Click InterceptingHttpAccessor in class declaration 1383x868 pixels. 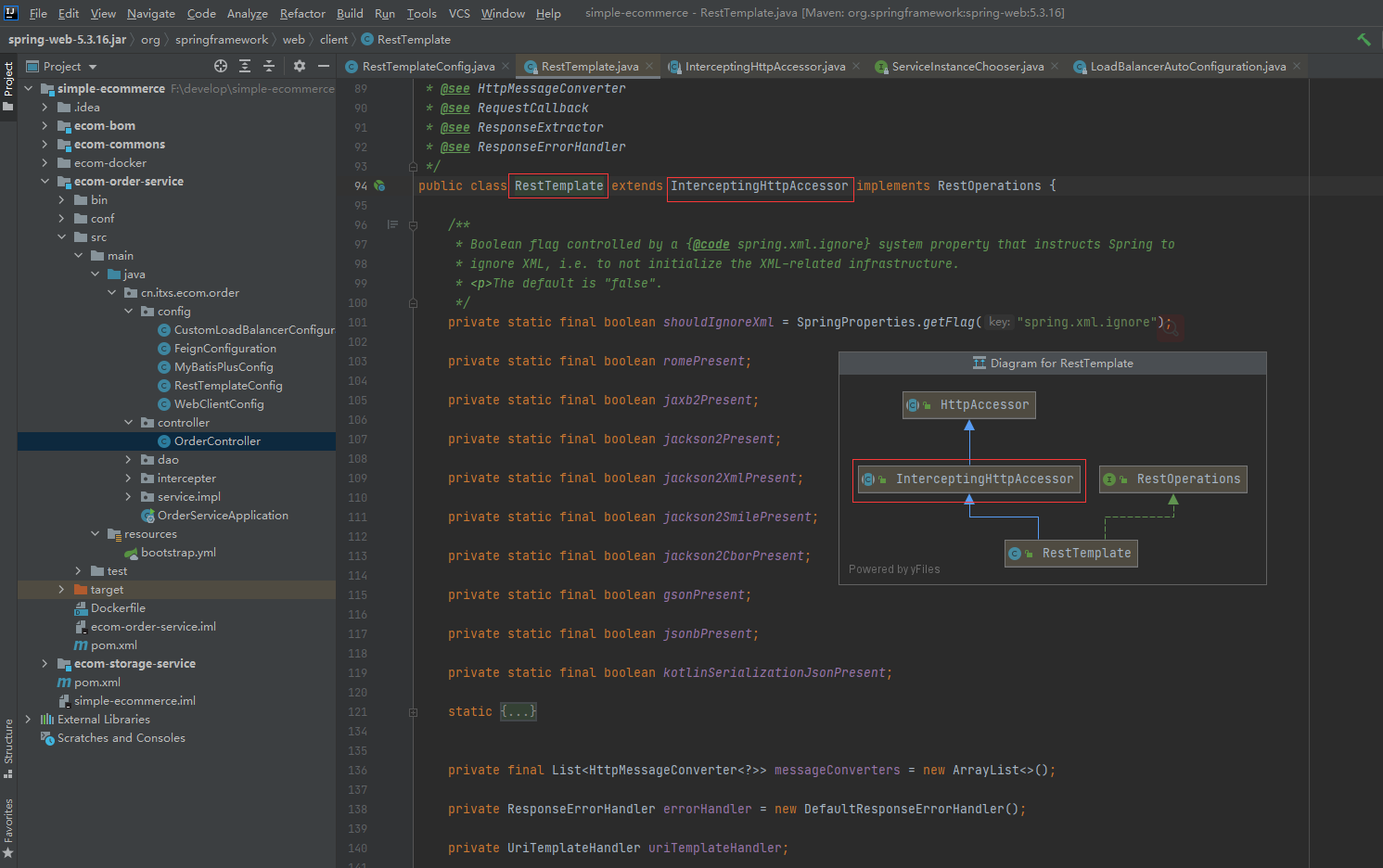[x=759, y=185]
